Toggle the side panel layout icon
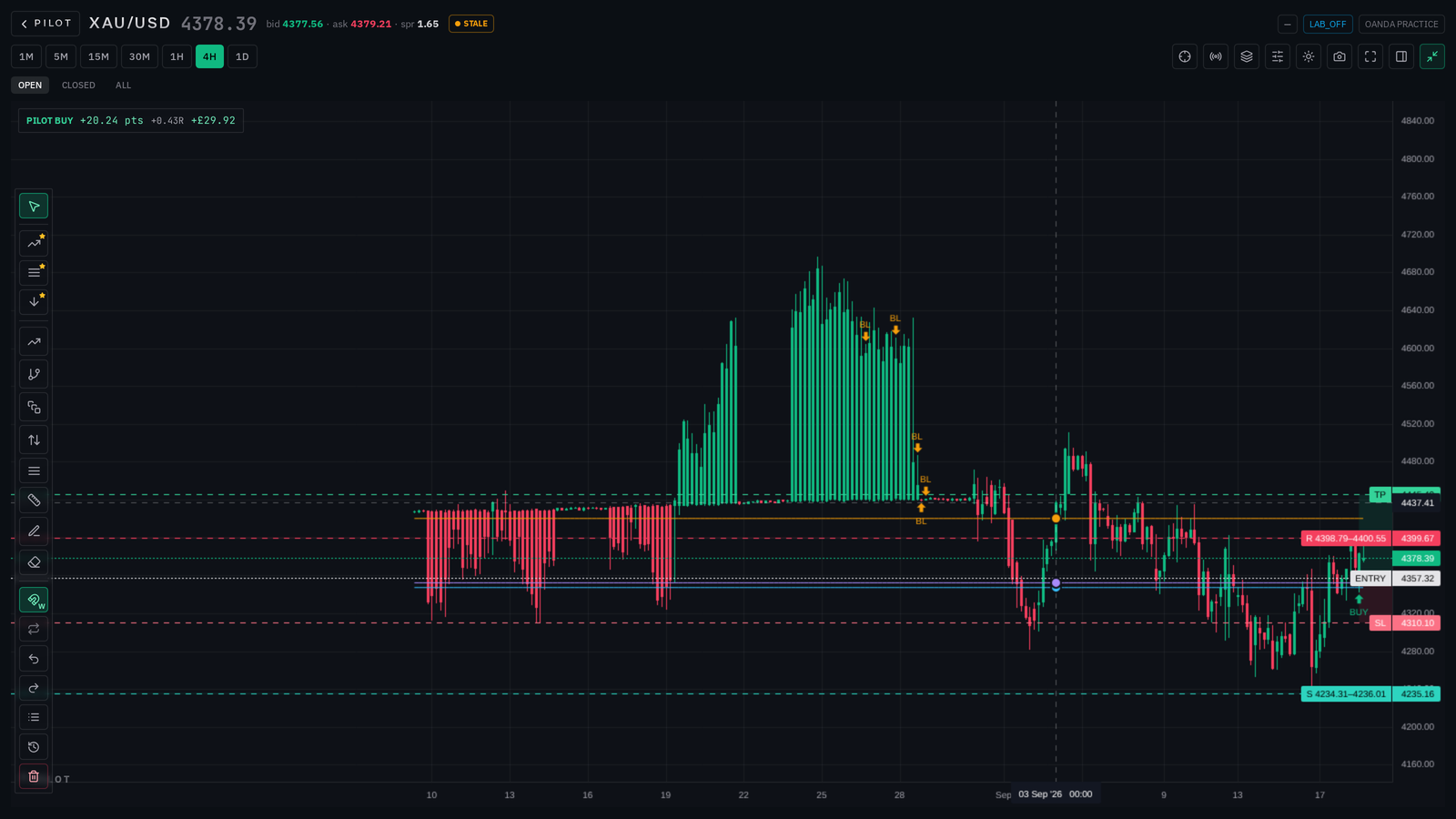Viewport: 1456px width, 819px height. coord(1401,56)
